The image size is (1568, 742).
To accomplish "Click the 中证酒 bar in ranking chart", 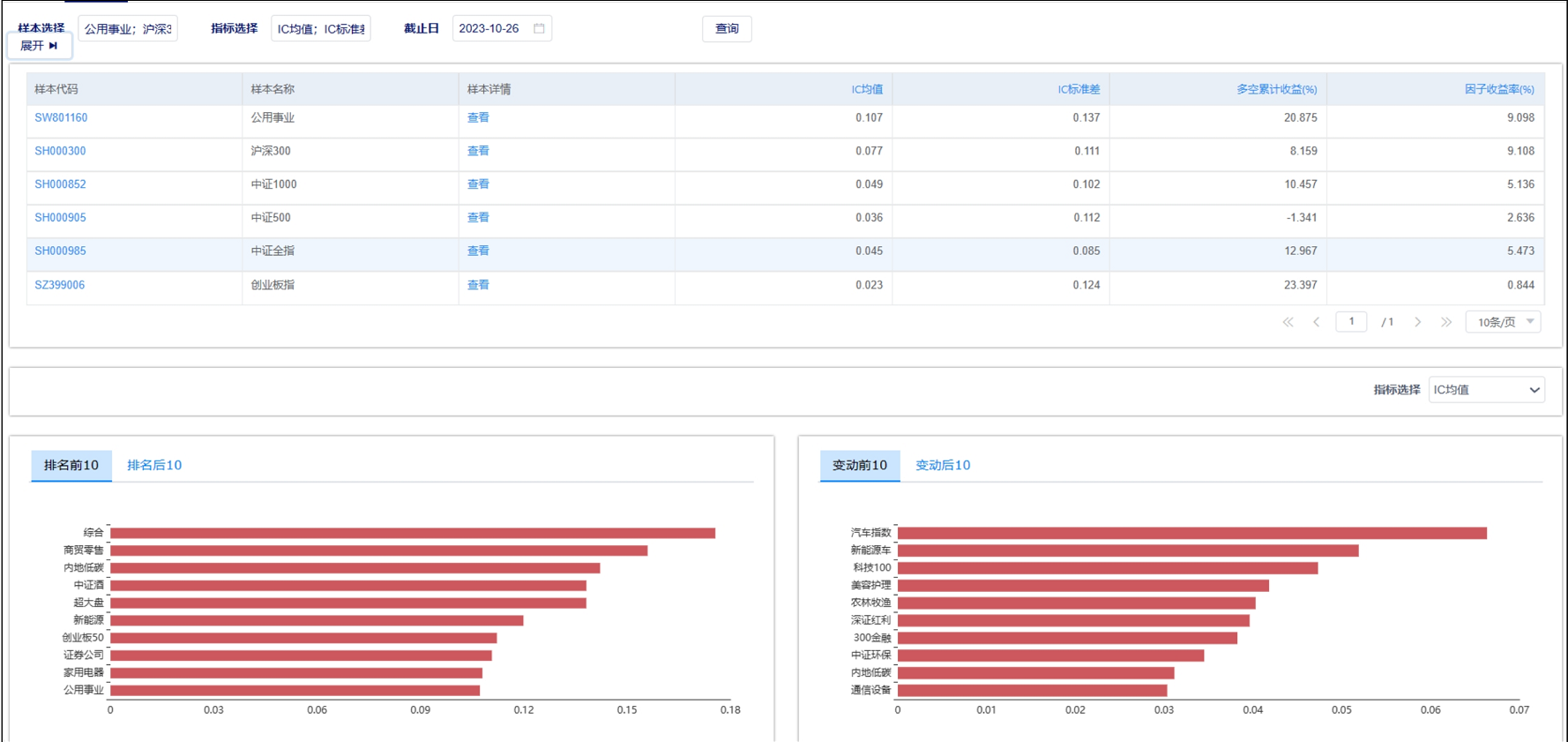I will click(348, 586).
